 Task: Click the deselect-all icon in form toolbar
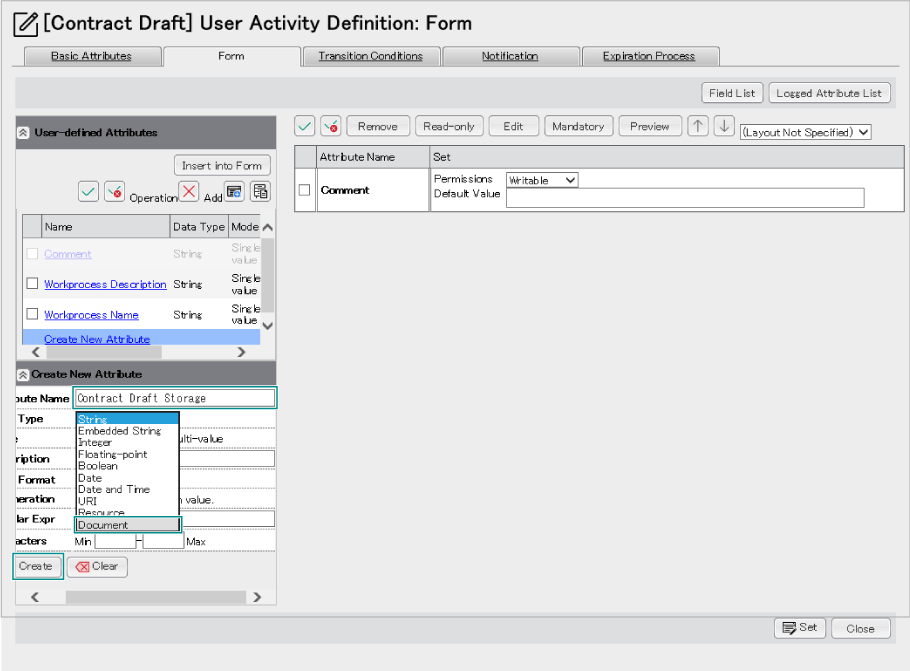tap(331, 125)
